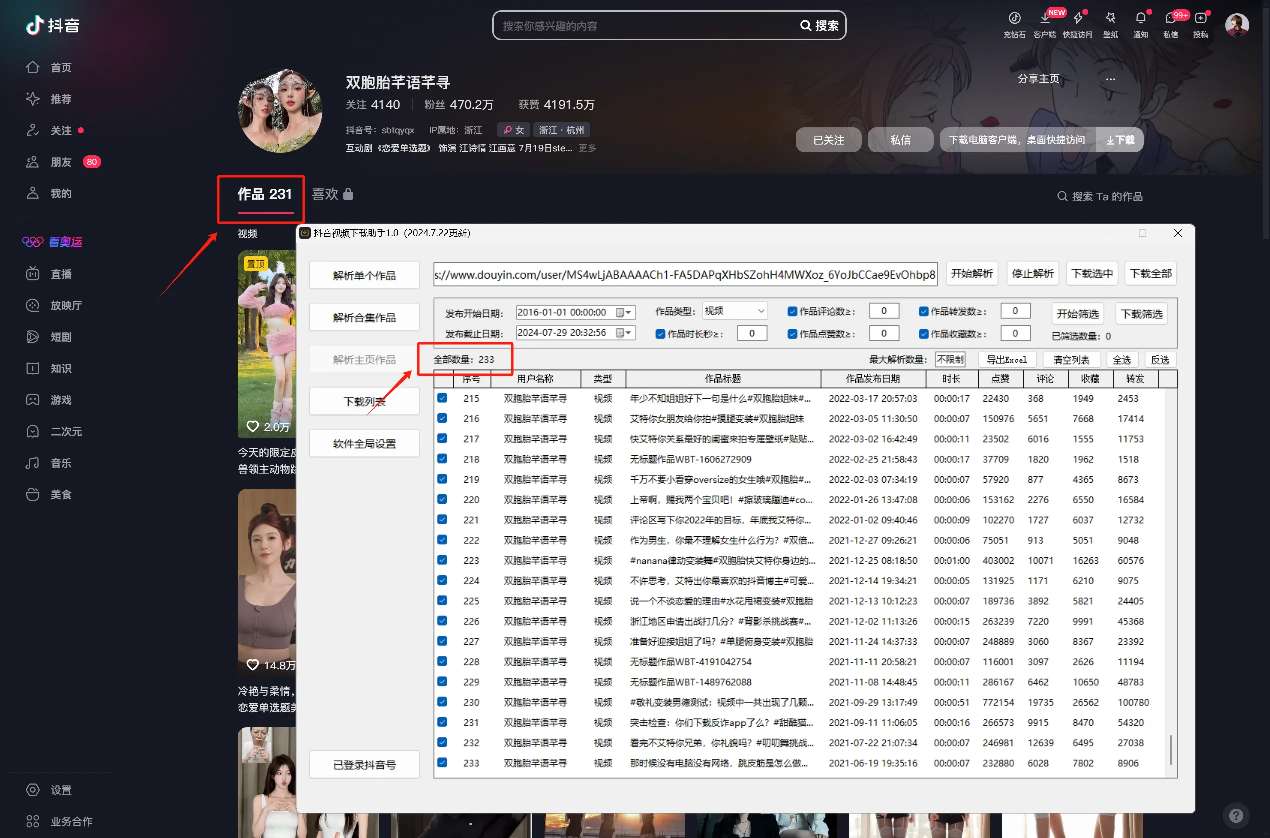Expand the 发布截止日期 date picker dropdown
This screenshot has width=1270, height=838.
click(x=626, y=334)
